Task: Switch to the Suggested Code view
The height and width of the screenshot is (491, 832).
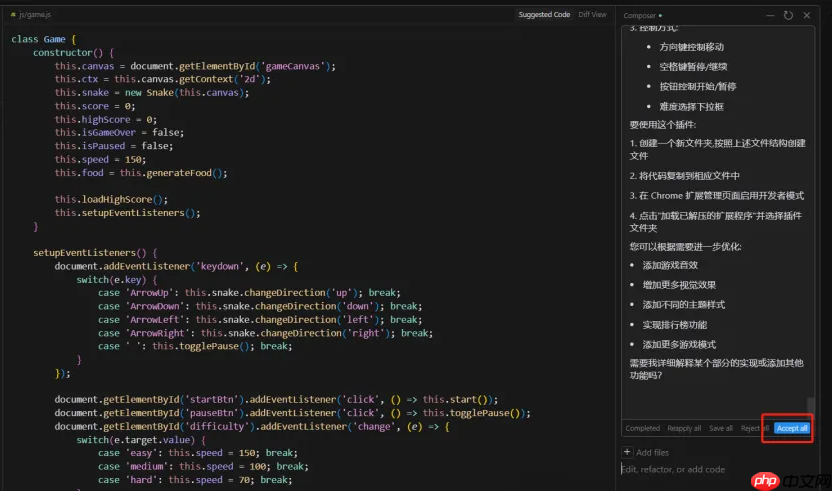Action: (x=544, y=15)
